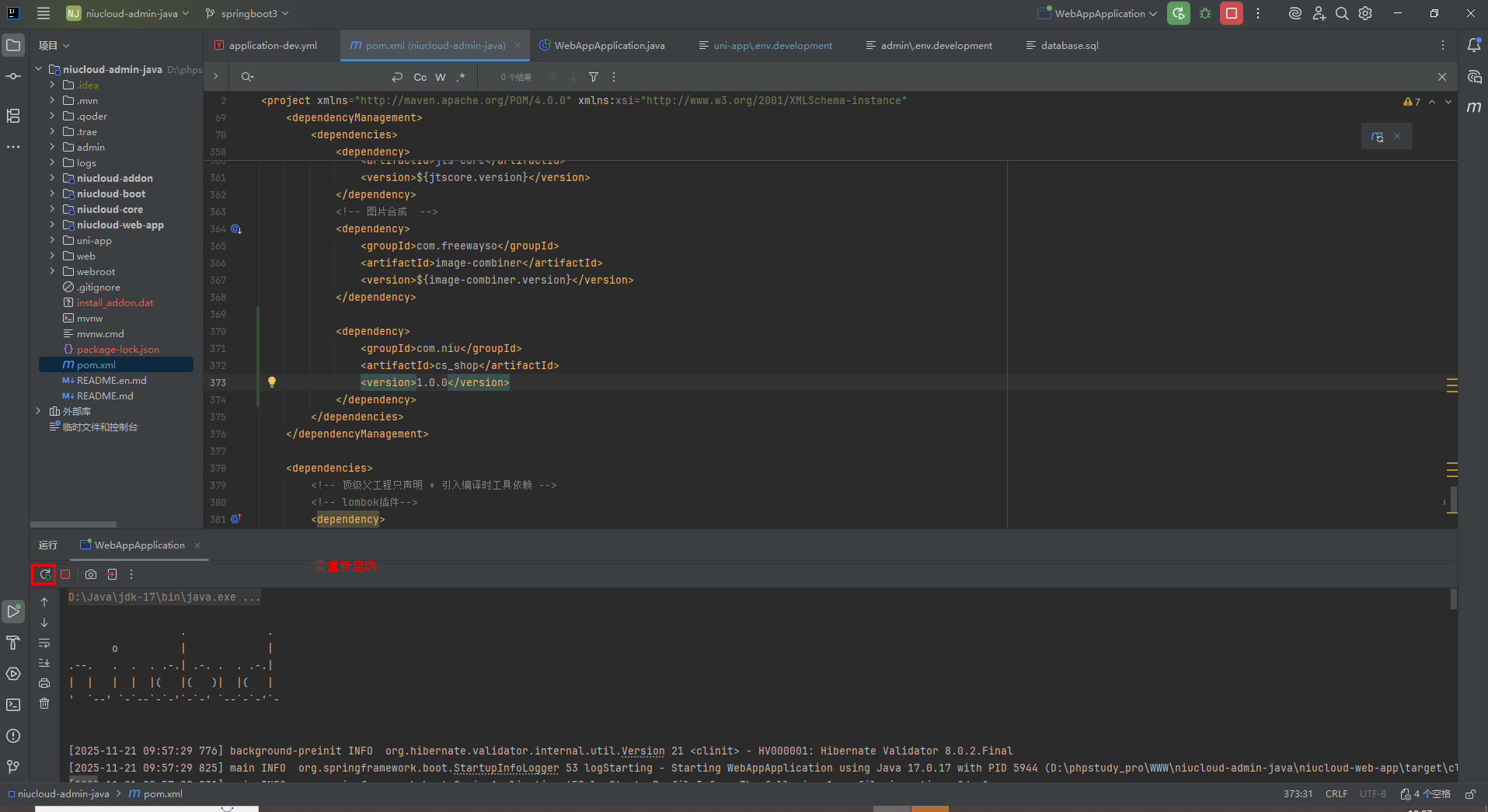This screenshot has height=812, width=1488.
Task: Expand the niucloud-core module folder
Action: (x=52, y=209)
